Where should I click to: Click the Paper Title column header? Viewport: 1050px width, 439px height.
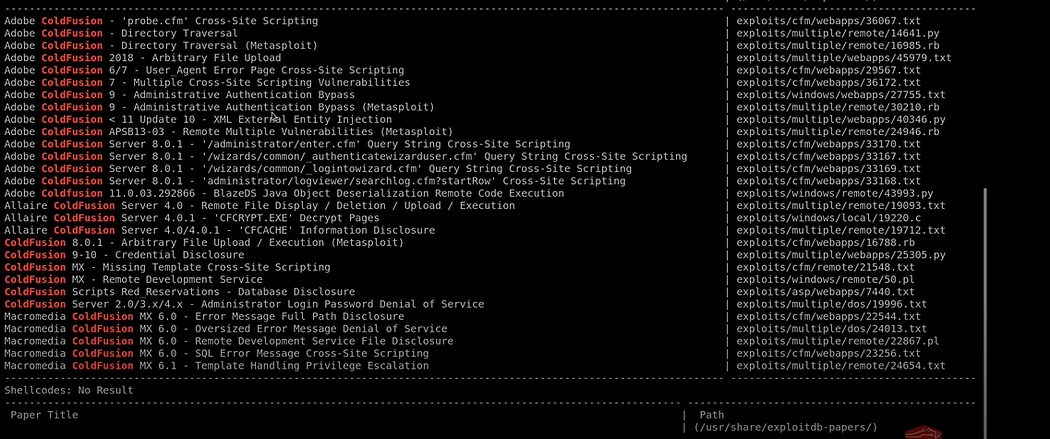(x=44, y=415)
